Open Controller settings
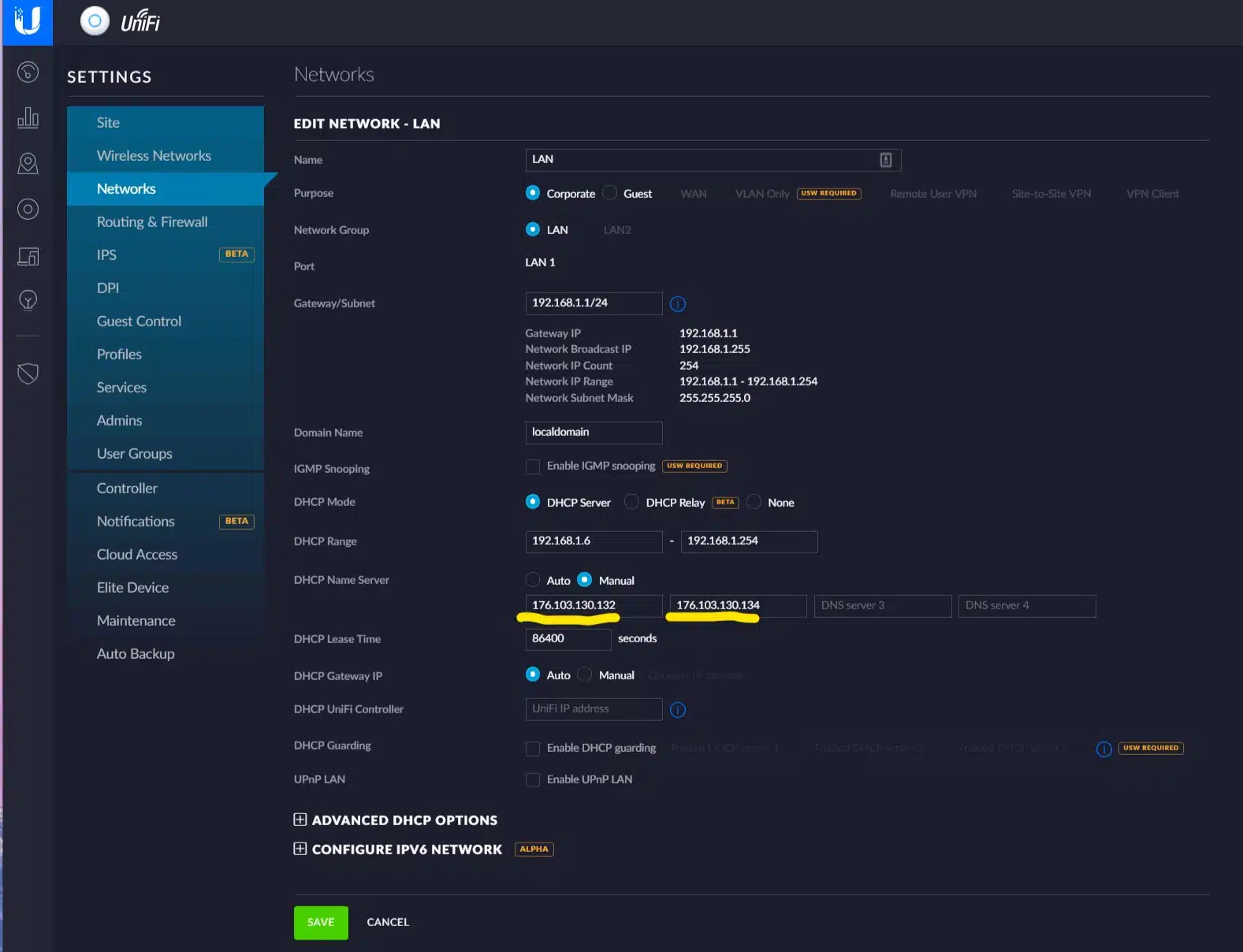 [x=166, y=489]
